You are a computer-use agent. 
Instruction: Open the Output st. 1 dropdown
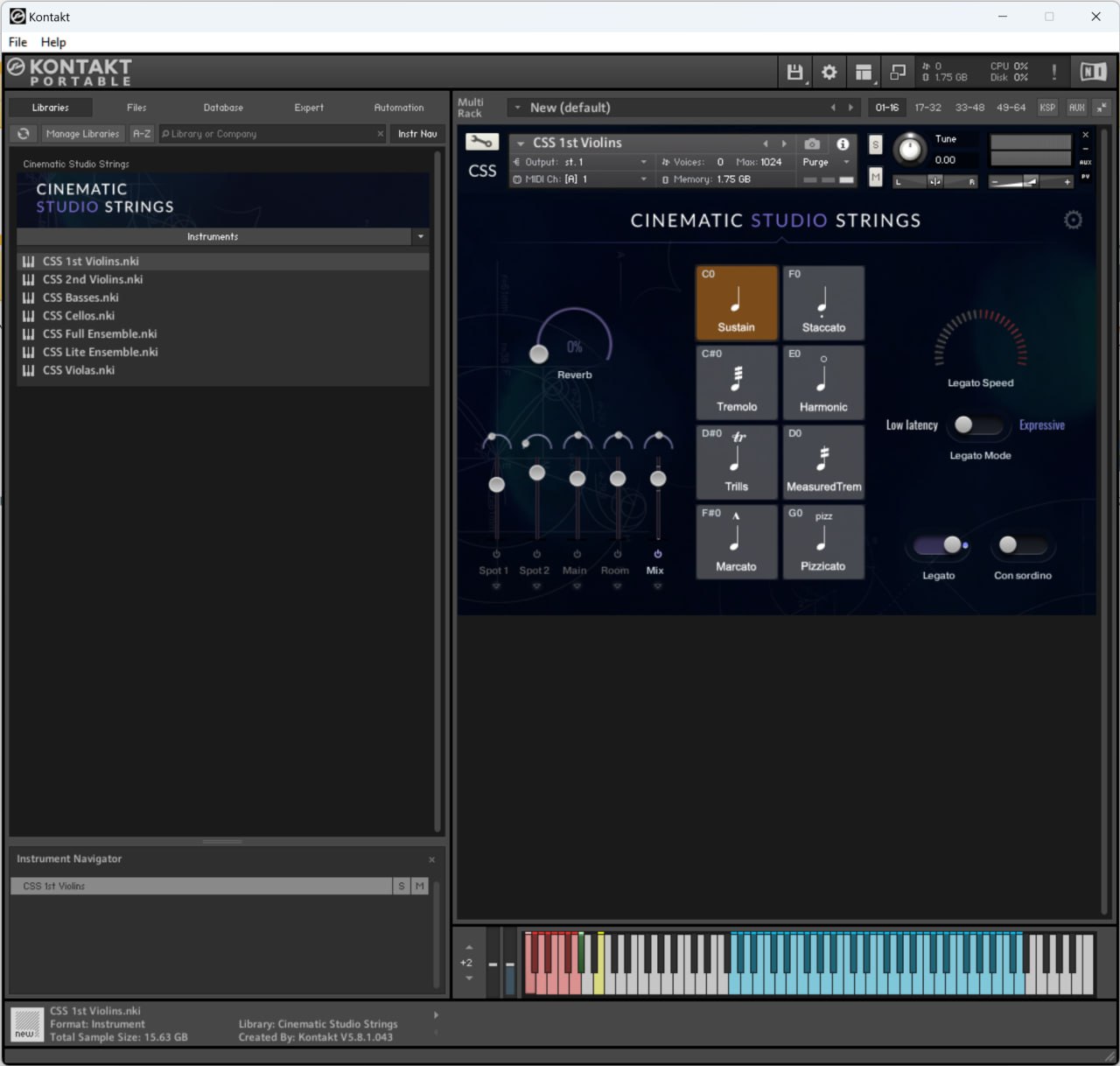point(644,162)
